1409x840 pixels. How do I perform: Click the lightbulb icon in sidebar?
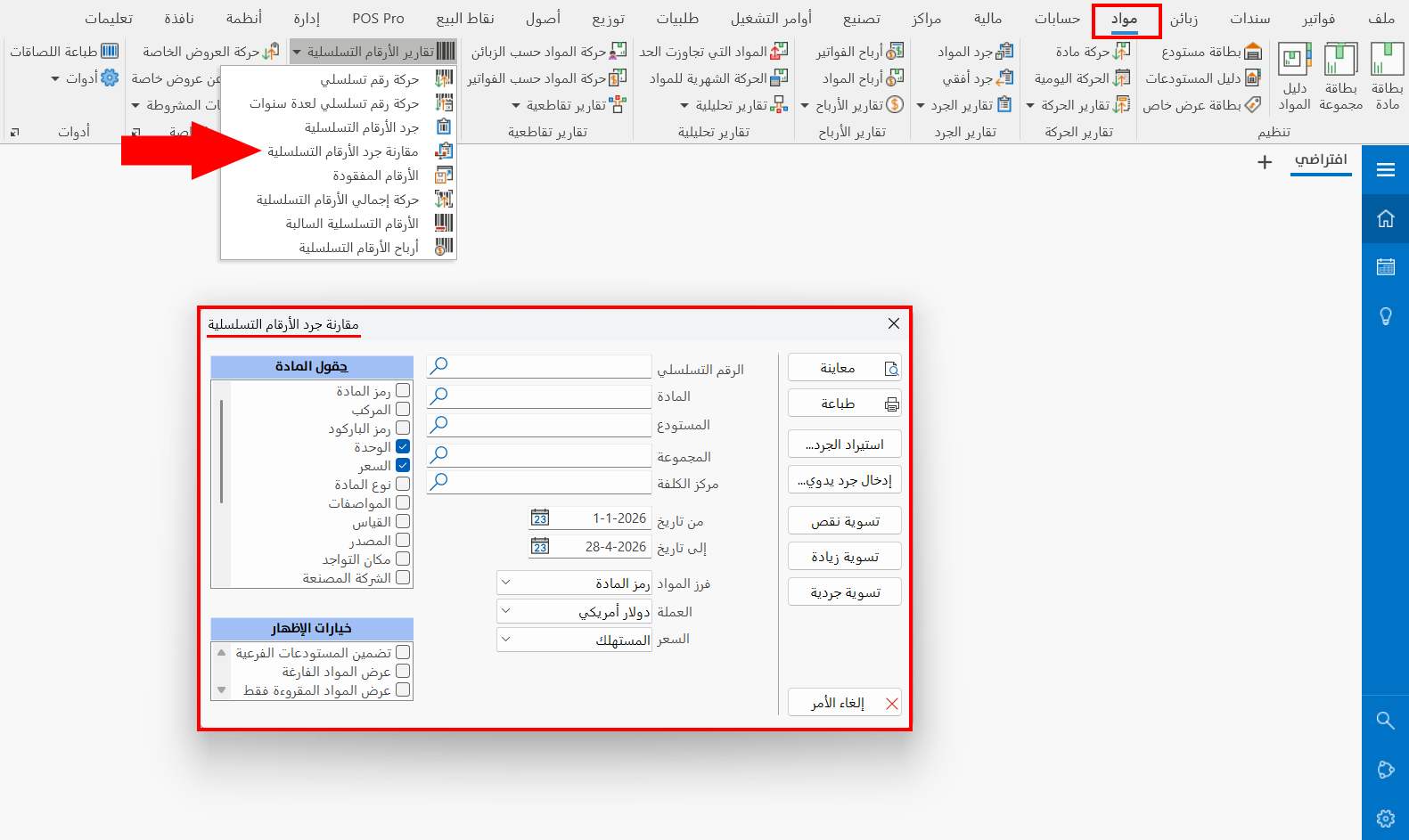[1385, 315]
